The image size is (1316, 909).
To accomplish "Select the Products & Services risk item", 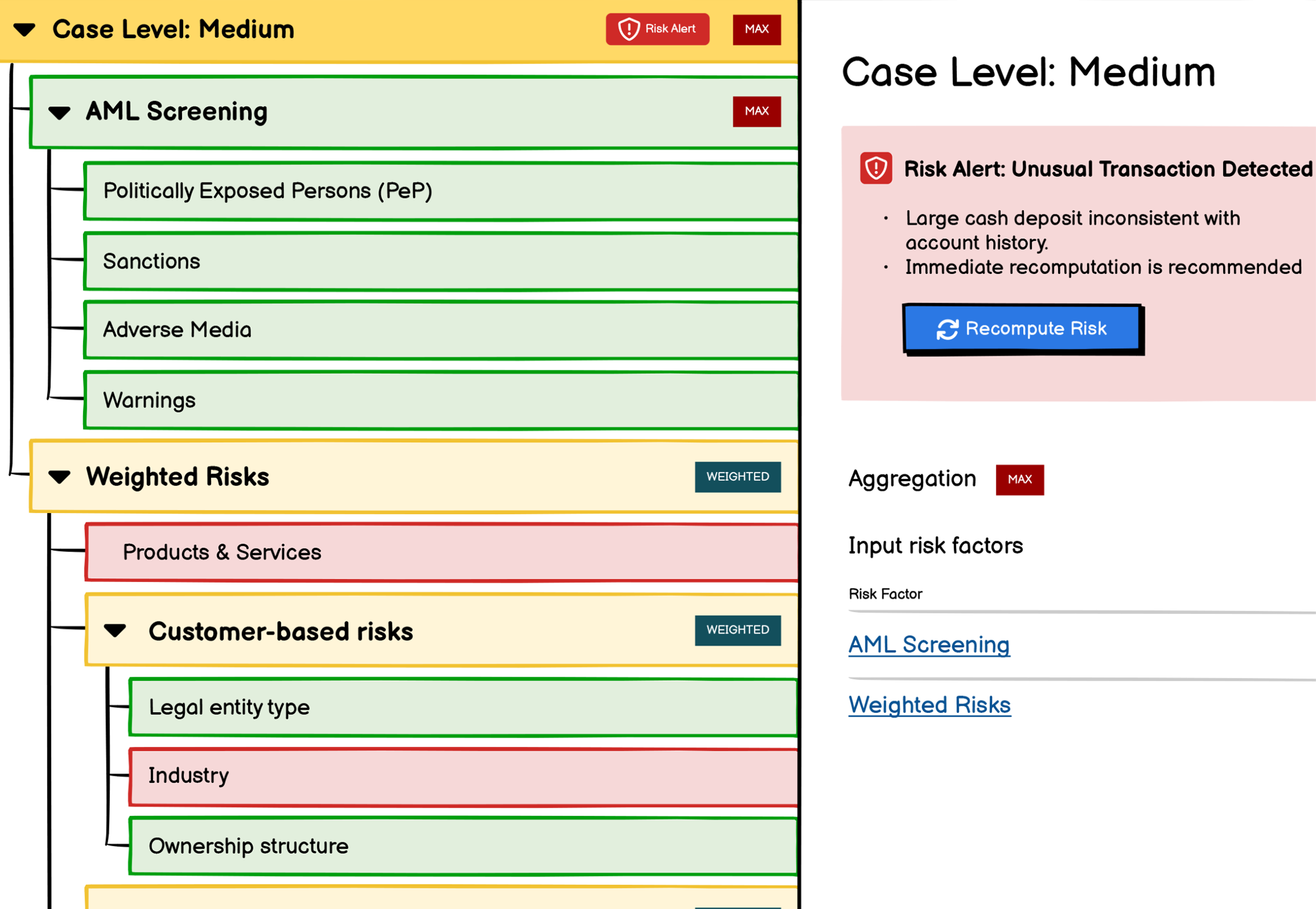I will 222,552.
